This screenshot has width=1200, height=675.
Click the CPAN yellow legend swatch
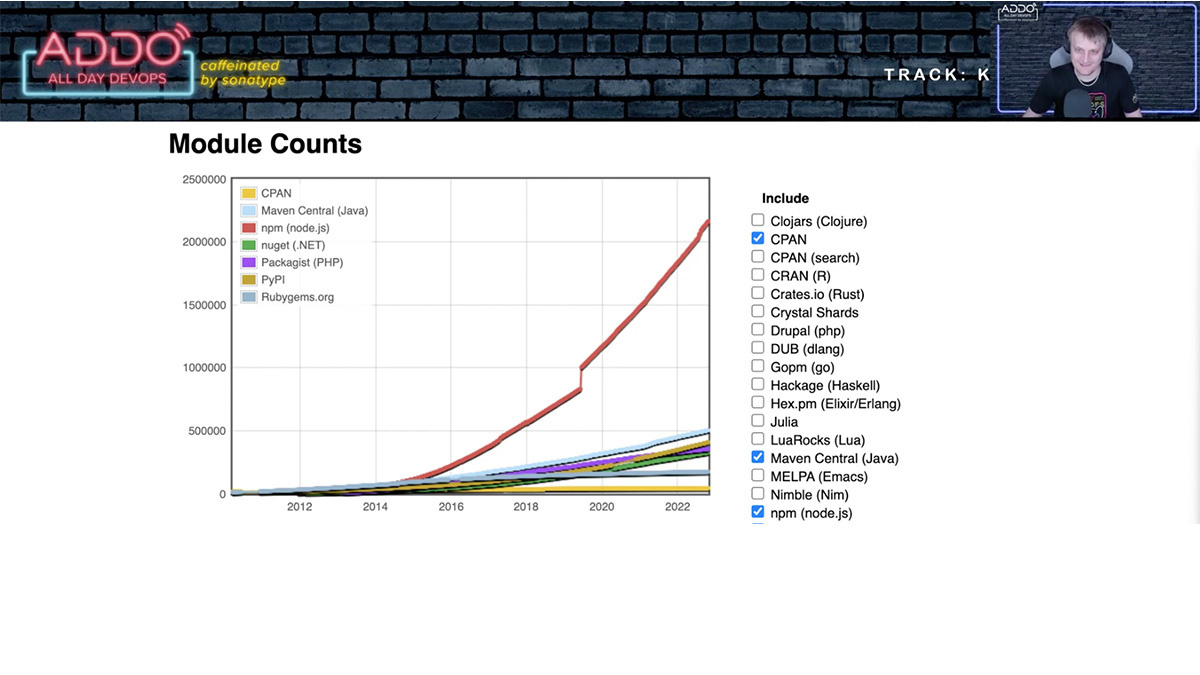tap(249, 193)
